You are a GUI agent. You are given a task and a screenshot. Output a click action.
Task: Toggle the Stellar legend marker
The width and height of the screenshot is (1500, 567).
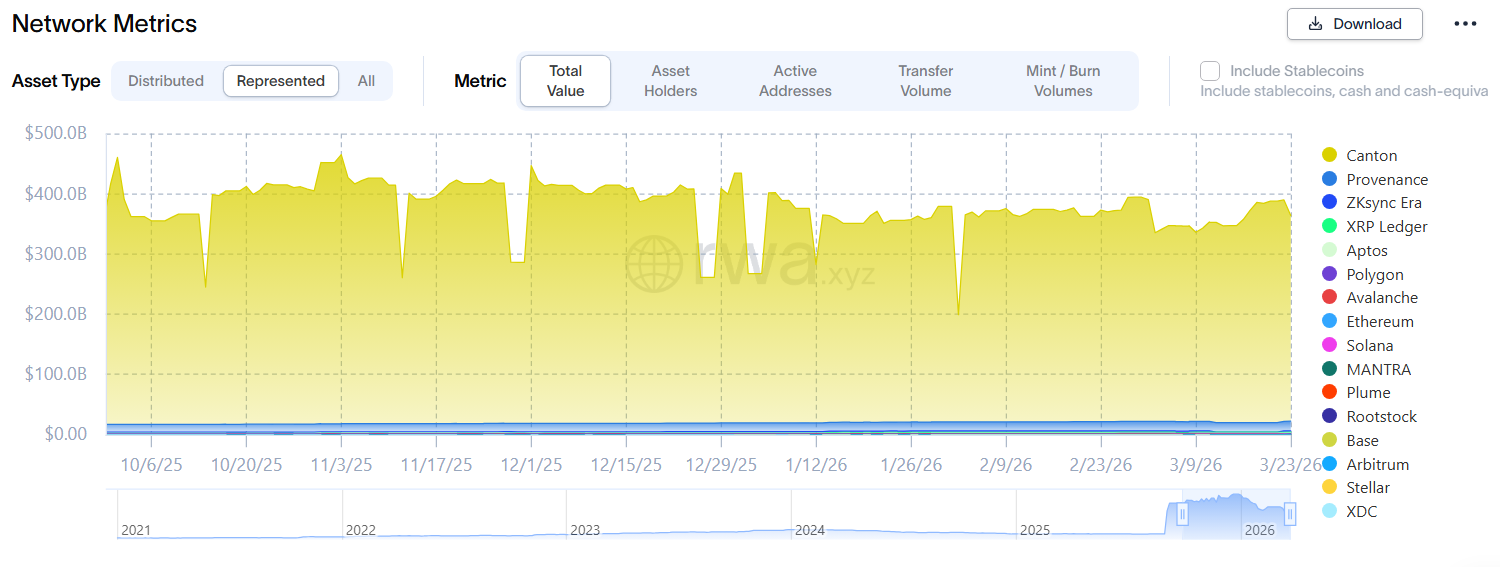pyautogui.click(x=1329, y=488)
